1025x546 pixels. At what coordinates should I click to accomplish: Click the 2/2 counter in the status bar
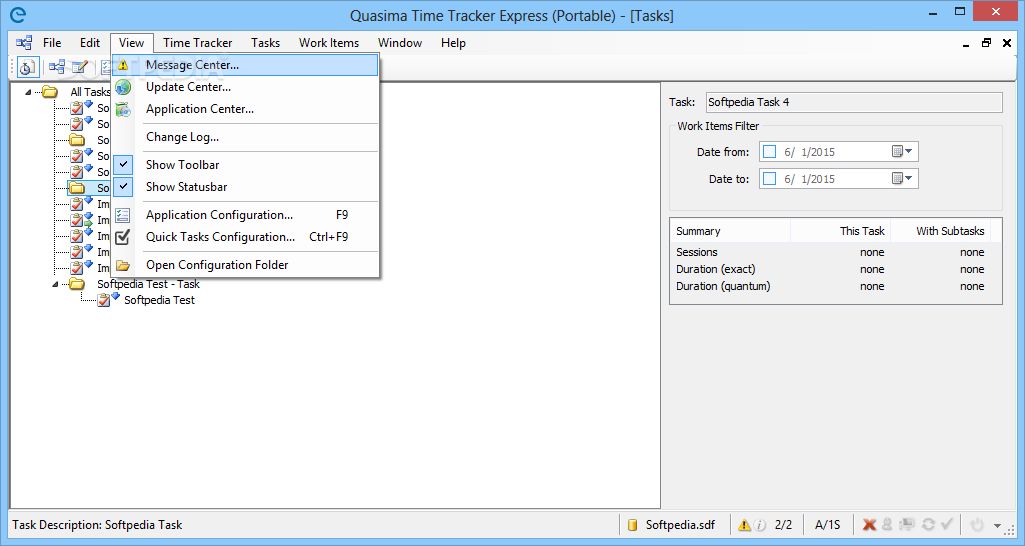(x=783, y=525)
